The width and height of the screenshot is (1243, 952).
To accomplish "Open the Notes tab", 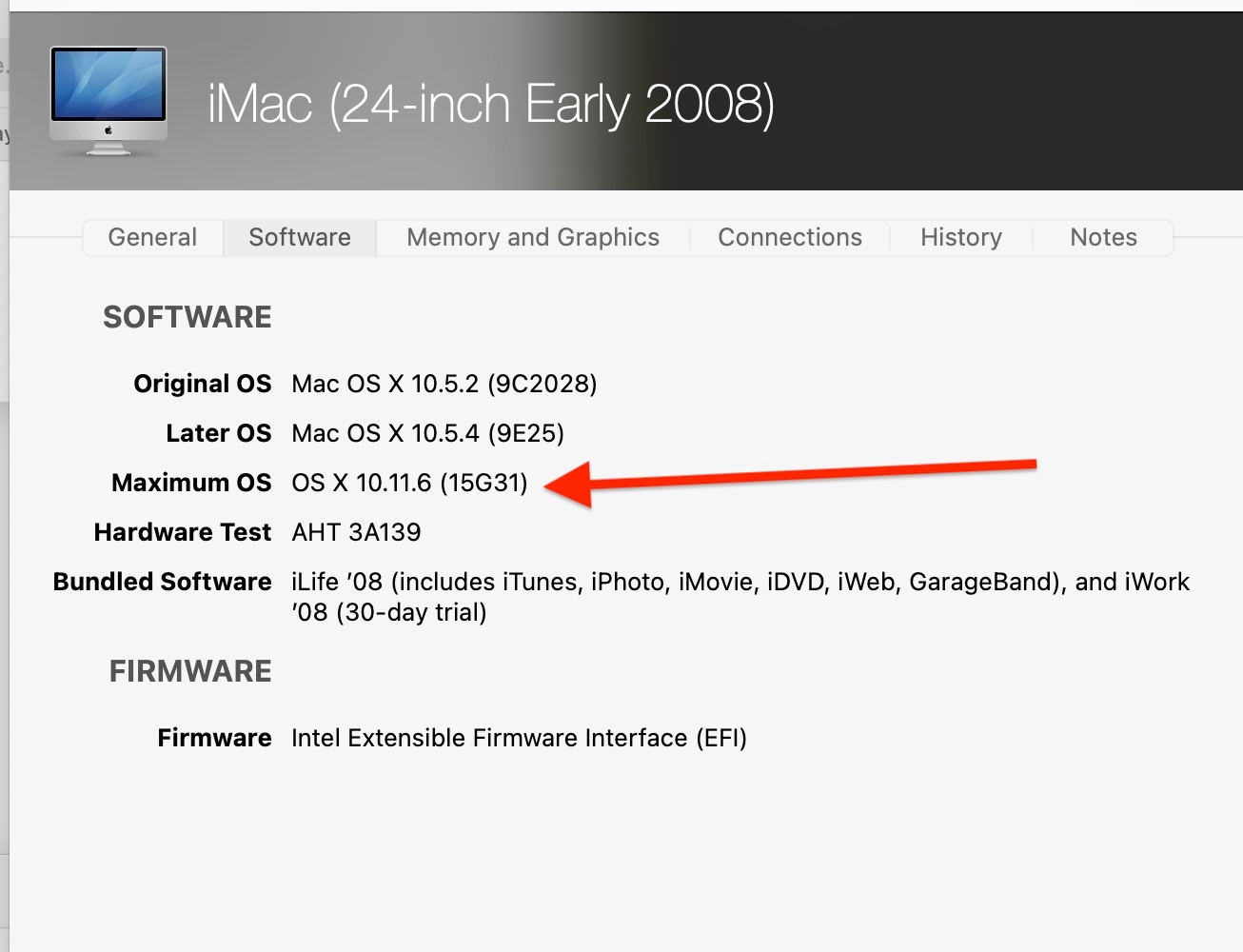I will (1103, 237).
